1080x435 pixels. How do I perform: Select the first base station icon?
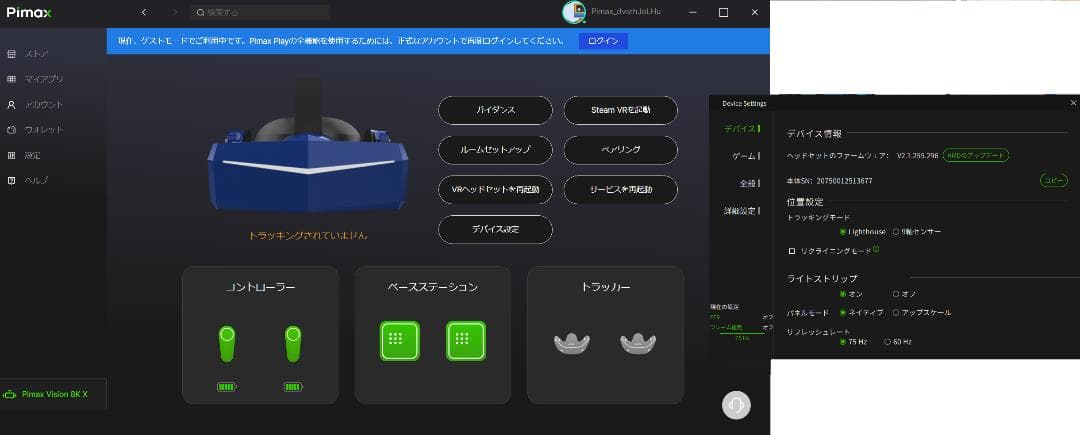399,341
